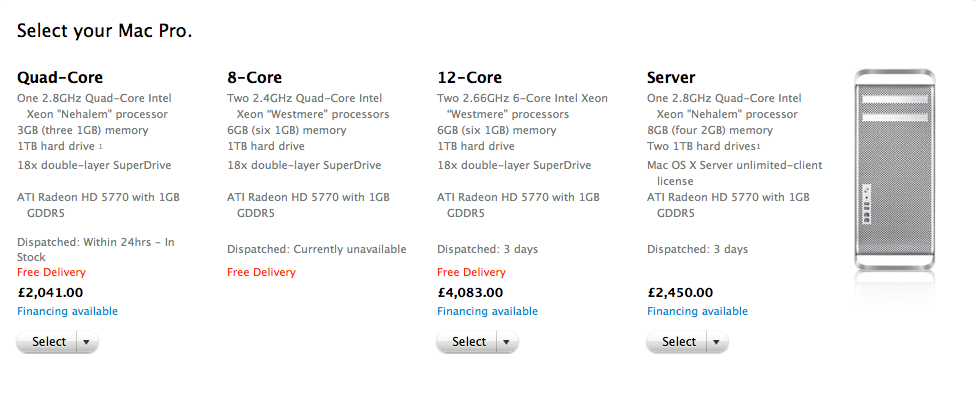Open Financing available under Quad-Core price
This screenshot has width=975, height=402.
tap(67, 311)
